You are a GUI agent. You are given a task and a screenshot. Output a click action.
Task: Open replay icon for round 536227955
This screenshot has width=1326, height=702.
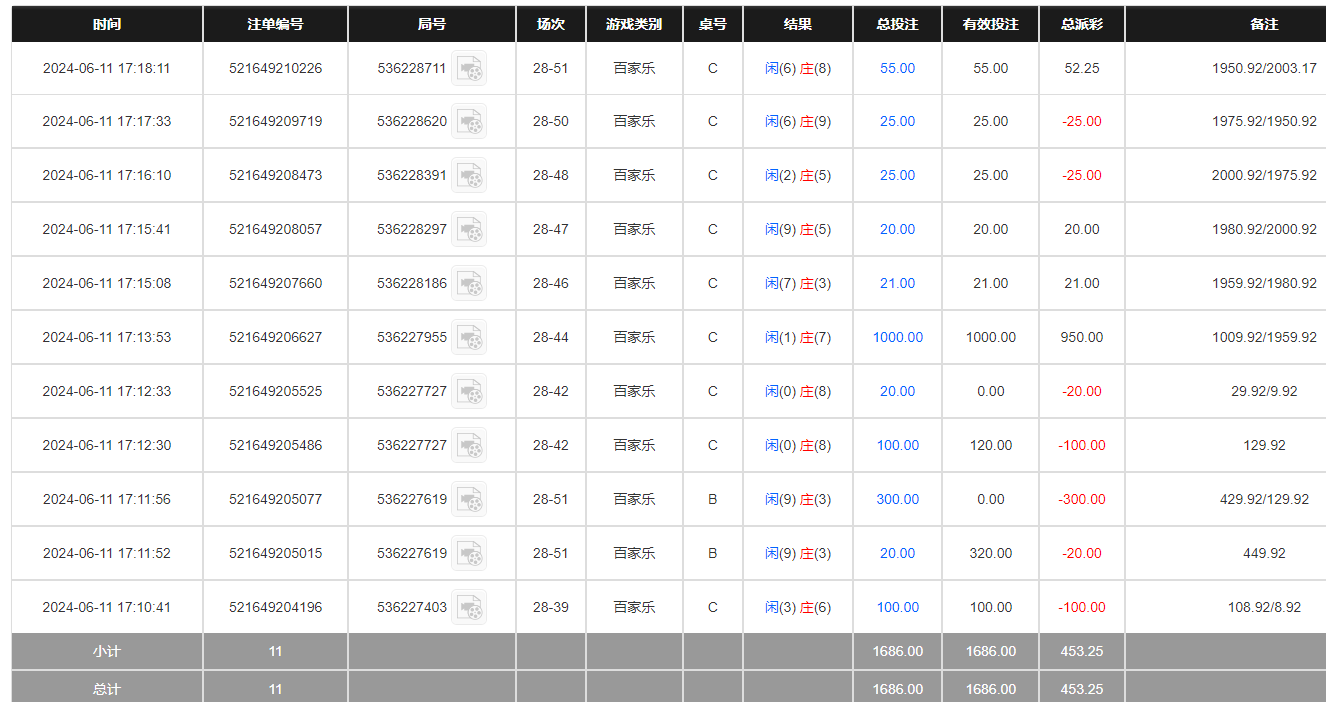[x=469, y=337]
